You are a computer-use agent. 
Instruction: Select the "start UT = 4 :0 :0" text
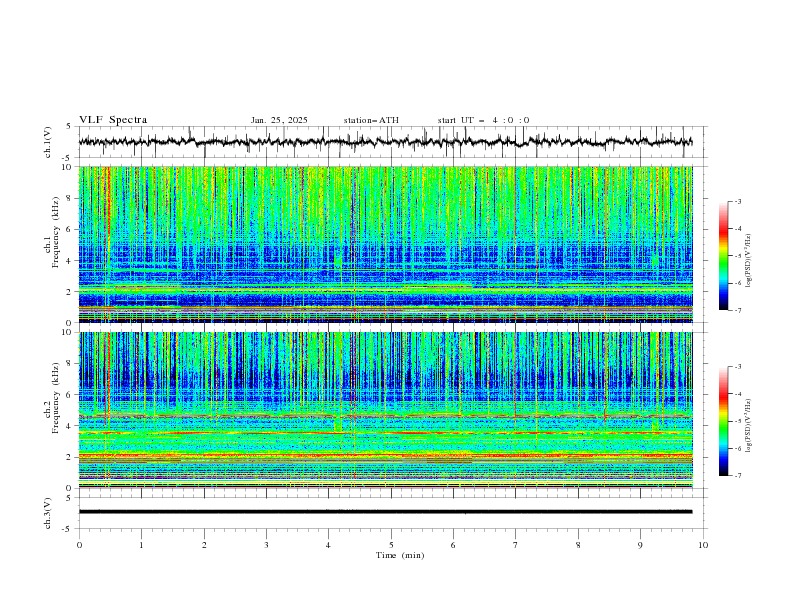point(483,120)
